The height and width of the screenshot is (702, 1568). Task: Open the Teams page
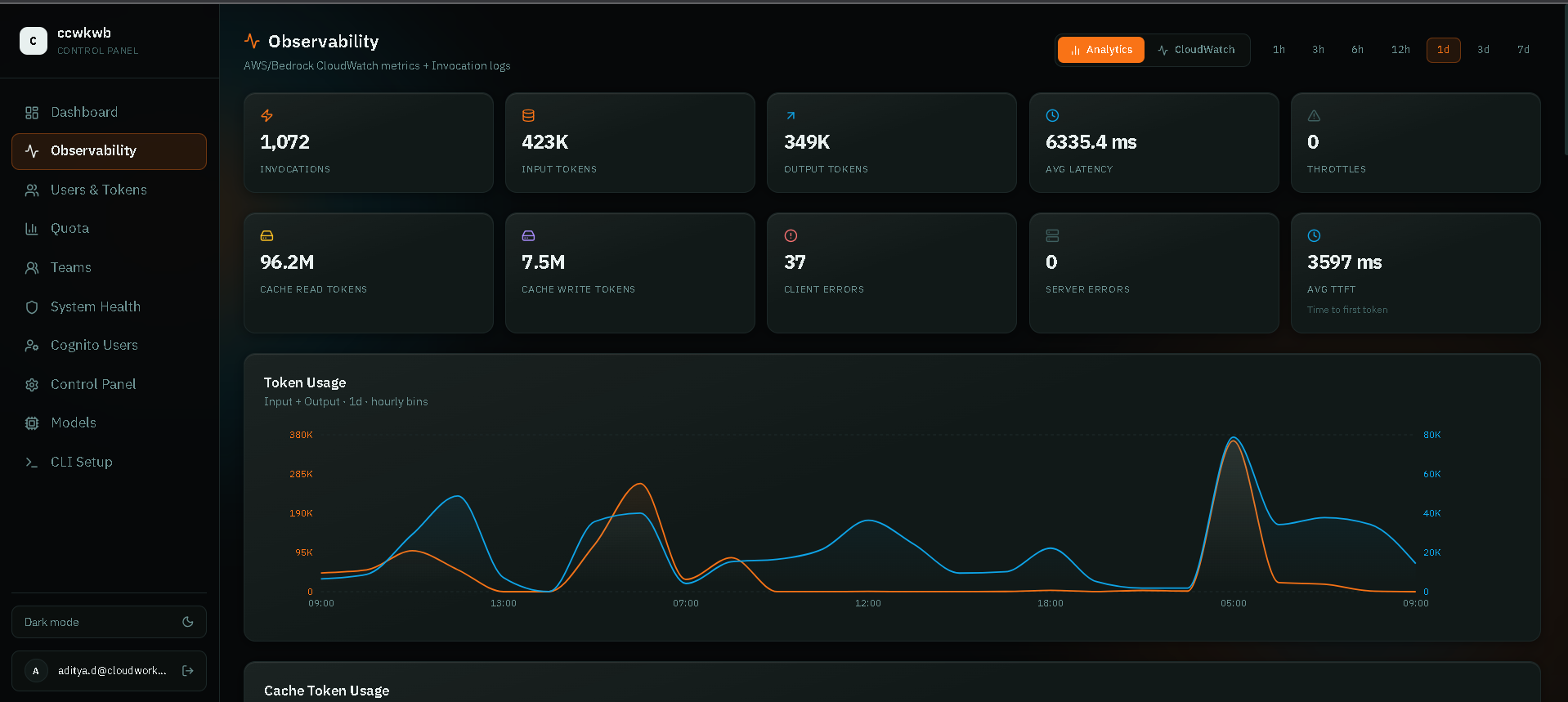coord(109,268)
